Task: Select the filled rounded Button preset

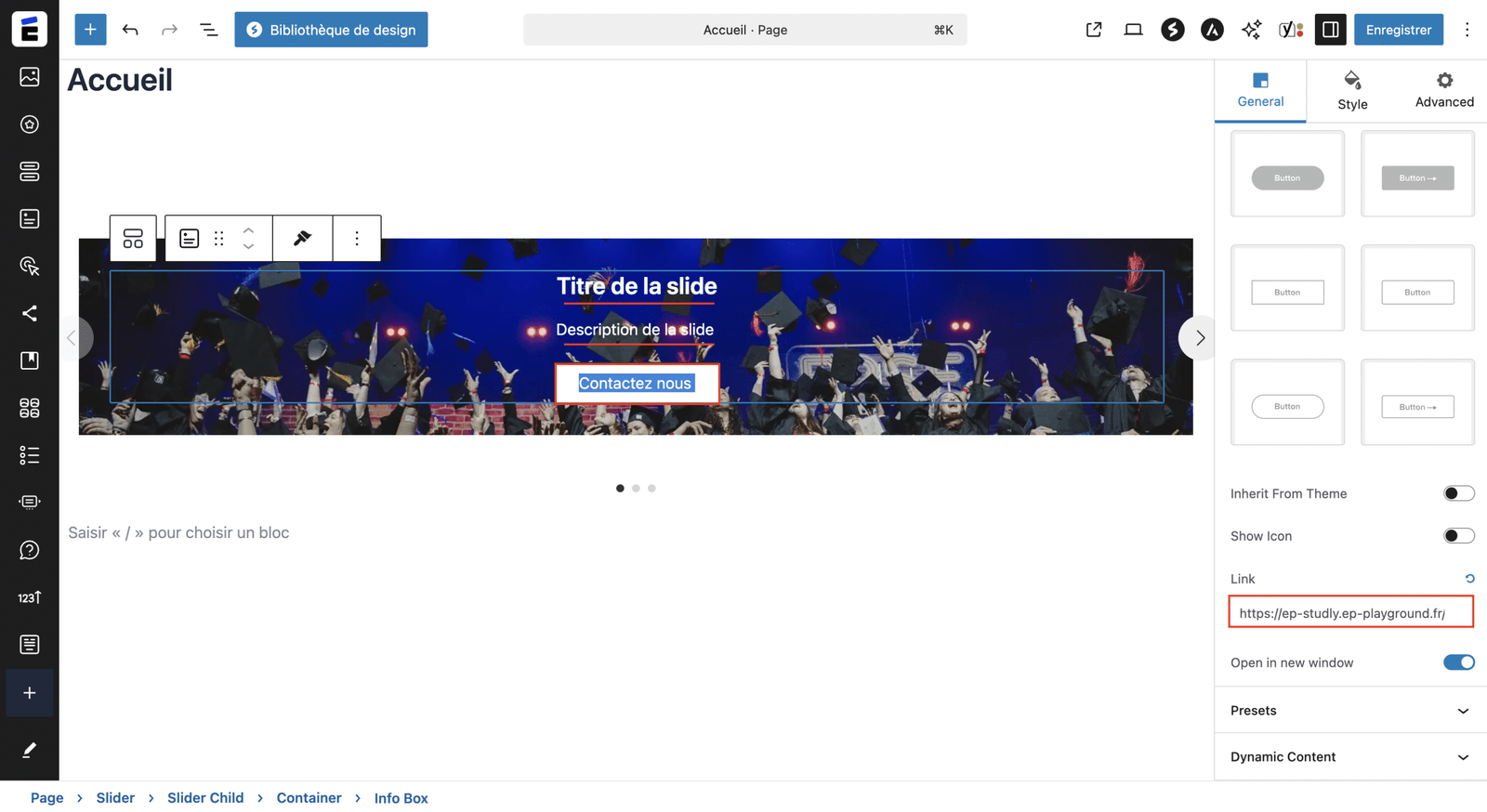Action: [x=1287, y=174]
